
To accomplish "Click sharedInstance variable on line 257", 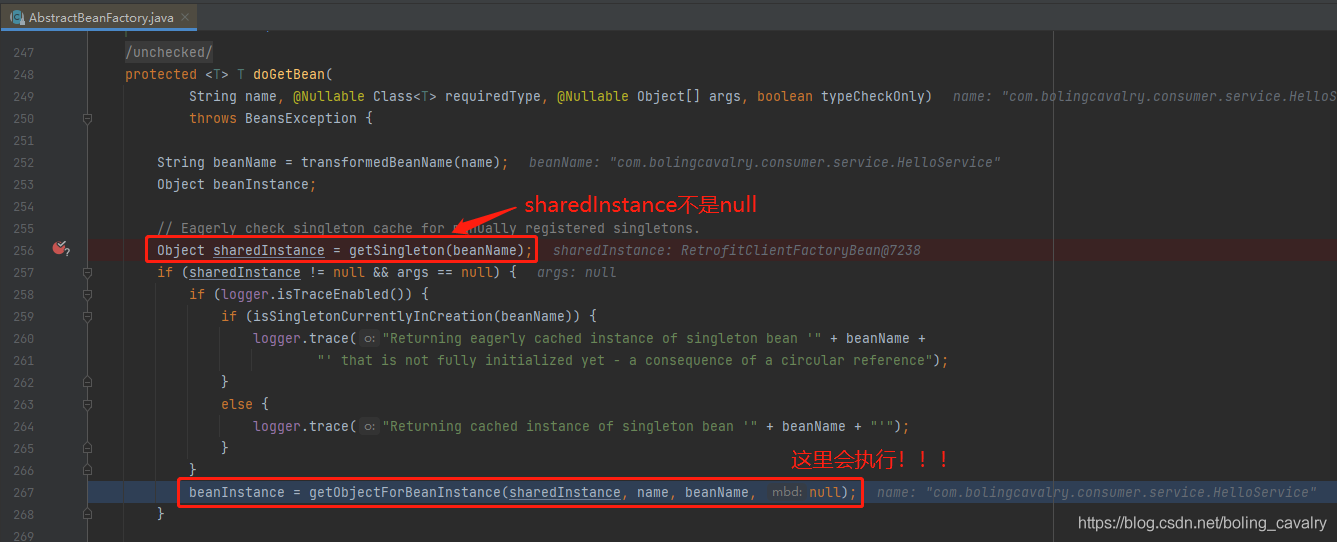I will point(245,272).
